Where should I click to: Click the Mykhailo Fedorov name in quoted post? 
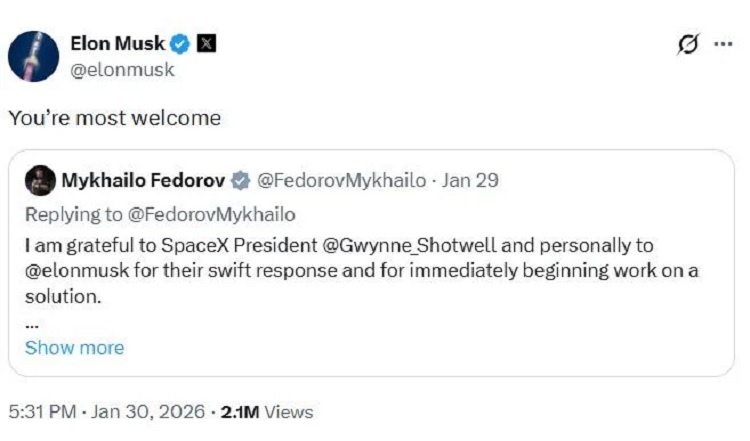point(143,181)
